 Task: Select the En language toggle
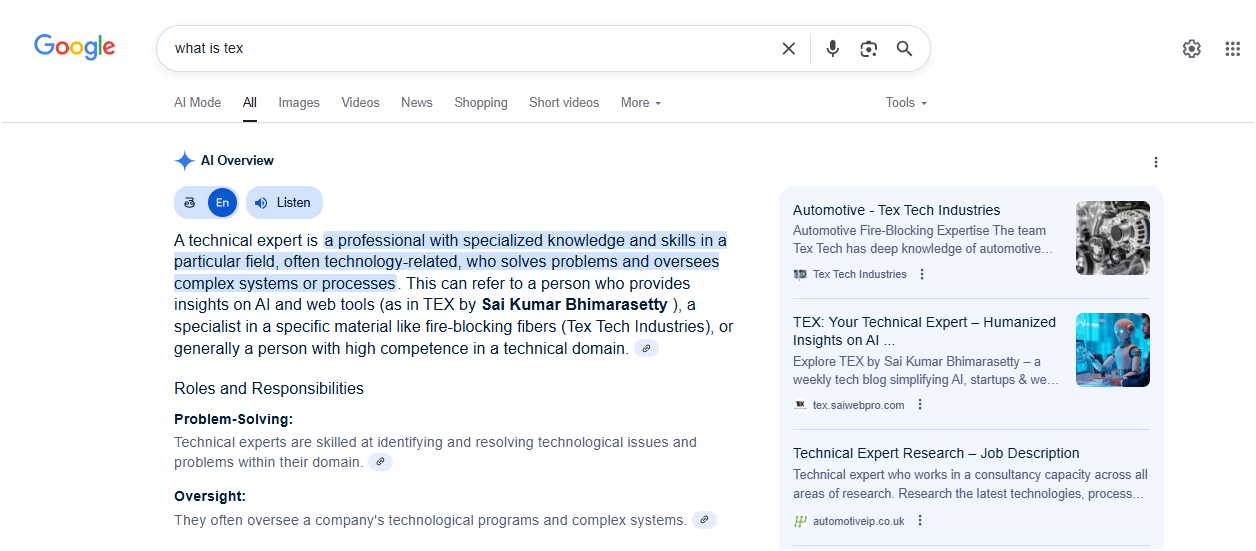(x=222, y=203)
